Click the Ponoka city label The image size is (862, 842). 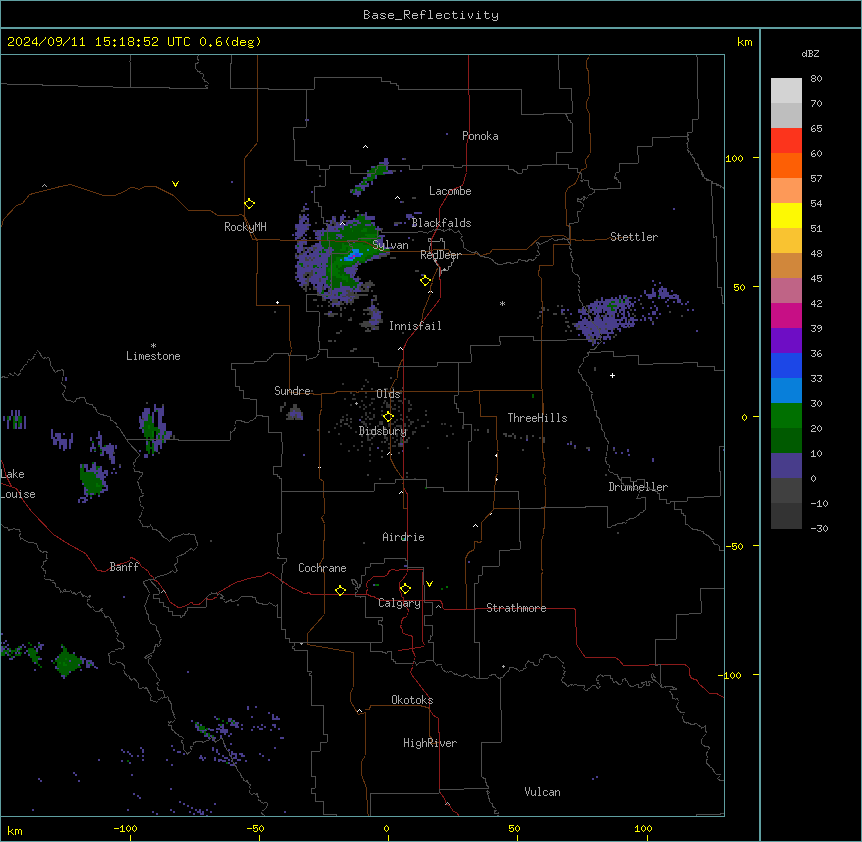480,136
